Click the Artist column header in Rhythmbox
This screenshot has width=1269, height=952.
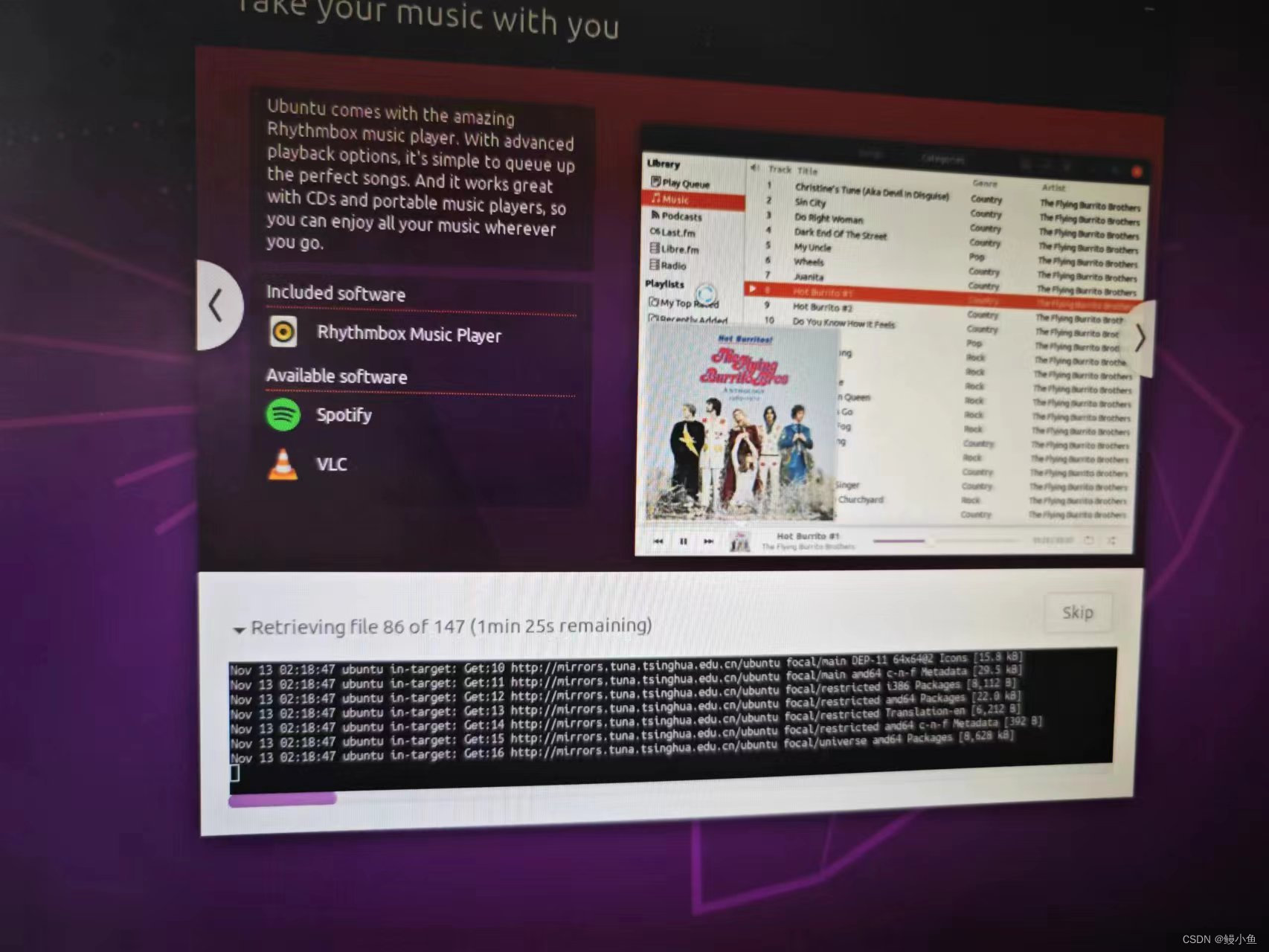coord(1053,187)
